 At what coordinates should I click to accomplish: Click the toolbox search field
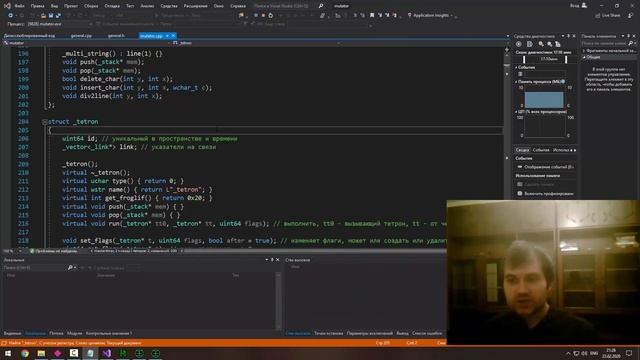604,43
